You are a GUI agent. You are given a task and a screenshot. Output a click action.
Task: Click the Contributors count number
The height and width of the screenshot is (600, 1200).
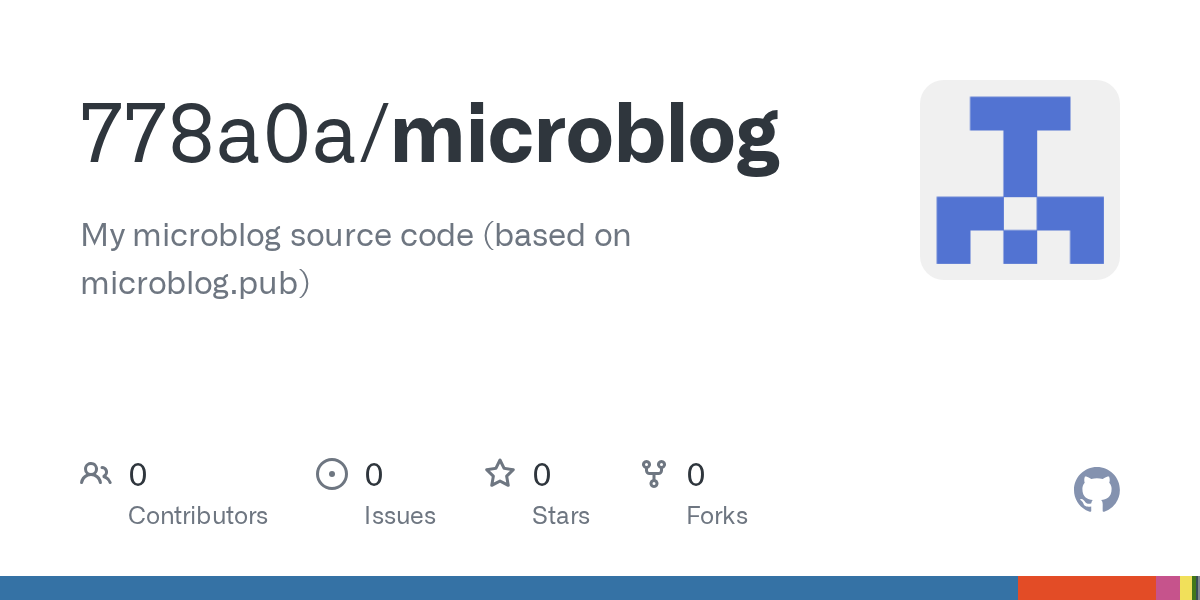(x=138, y=475)
